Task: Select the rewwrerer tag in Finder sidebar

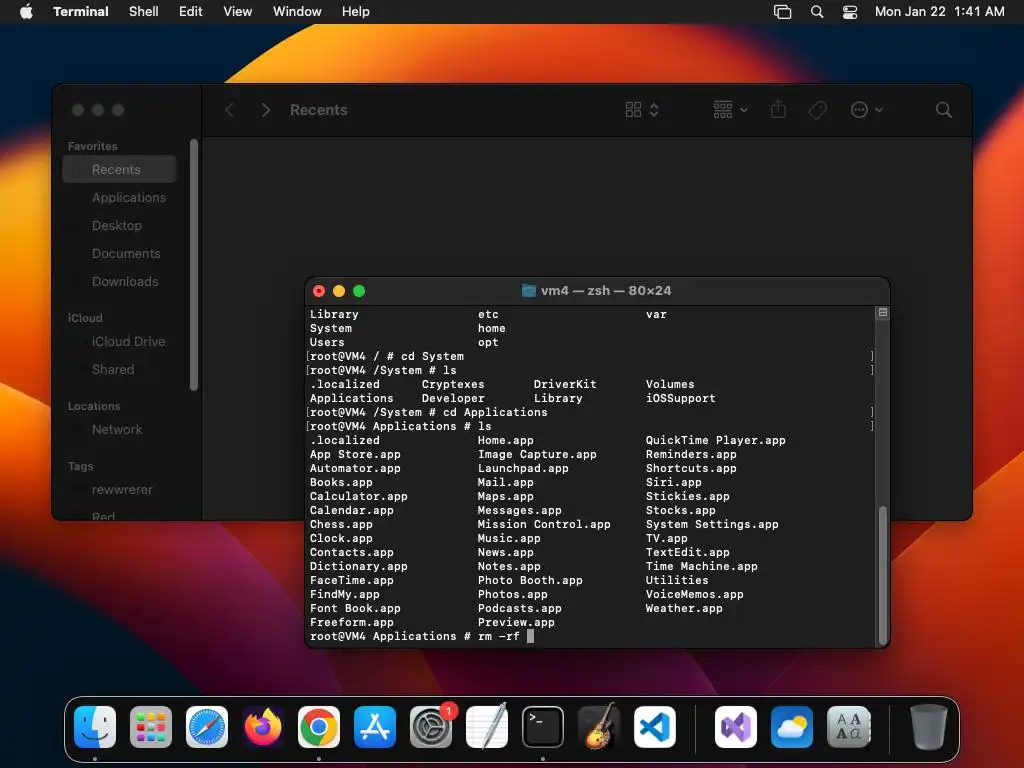Action: pos(120,490)
